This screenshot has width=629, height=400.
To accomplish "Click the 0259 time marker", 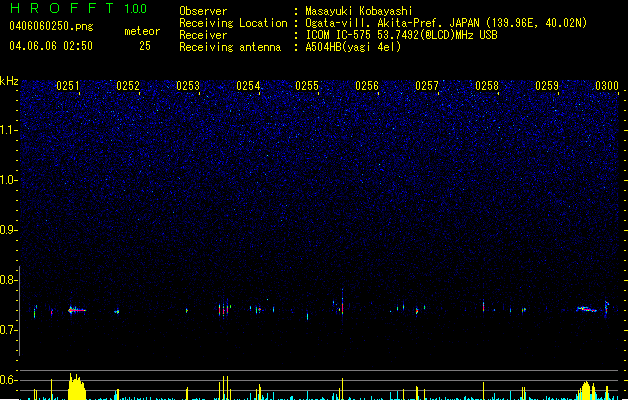I will (547, 85).
